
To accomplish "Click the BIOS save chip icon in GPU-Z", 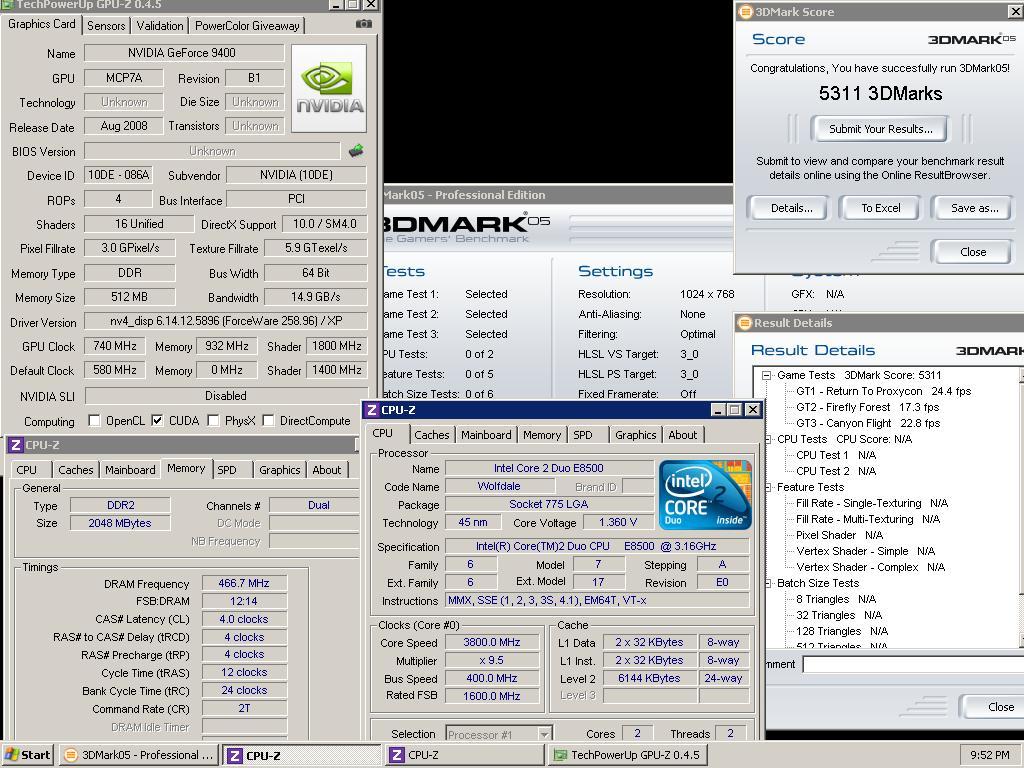I will coord(356,151).
